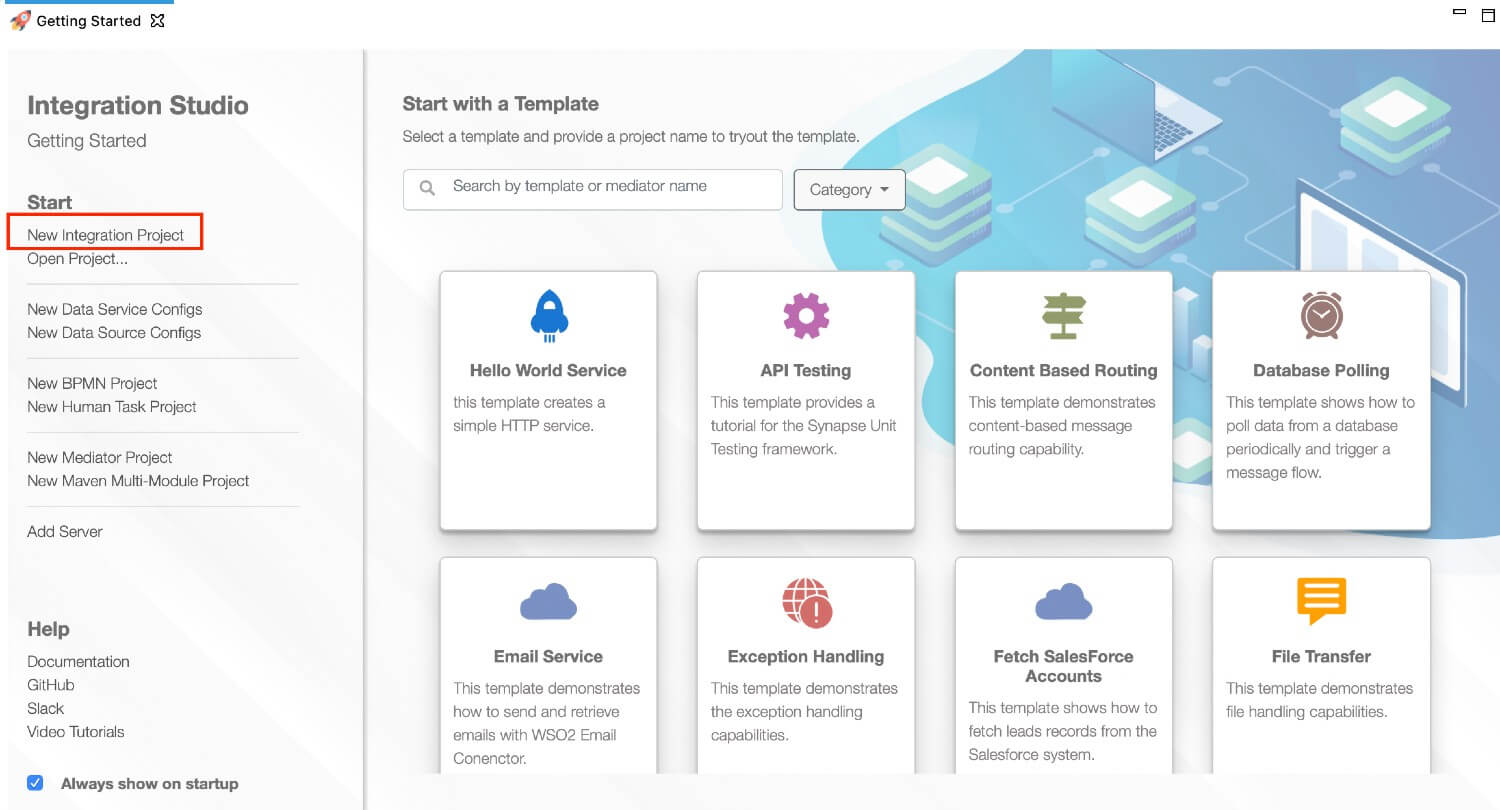This screenshot has height=810, width=1500.
Task: Select the File Transfer message icon
Action: pos(1321,601)
